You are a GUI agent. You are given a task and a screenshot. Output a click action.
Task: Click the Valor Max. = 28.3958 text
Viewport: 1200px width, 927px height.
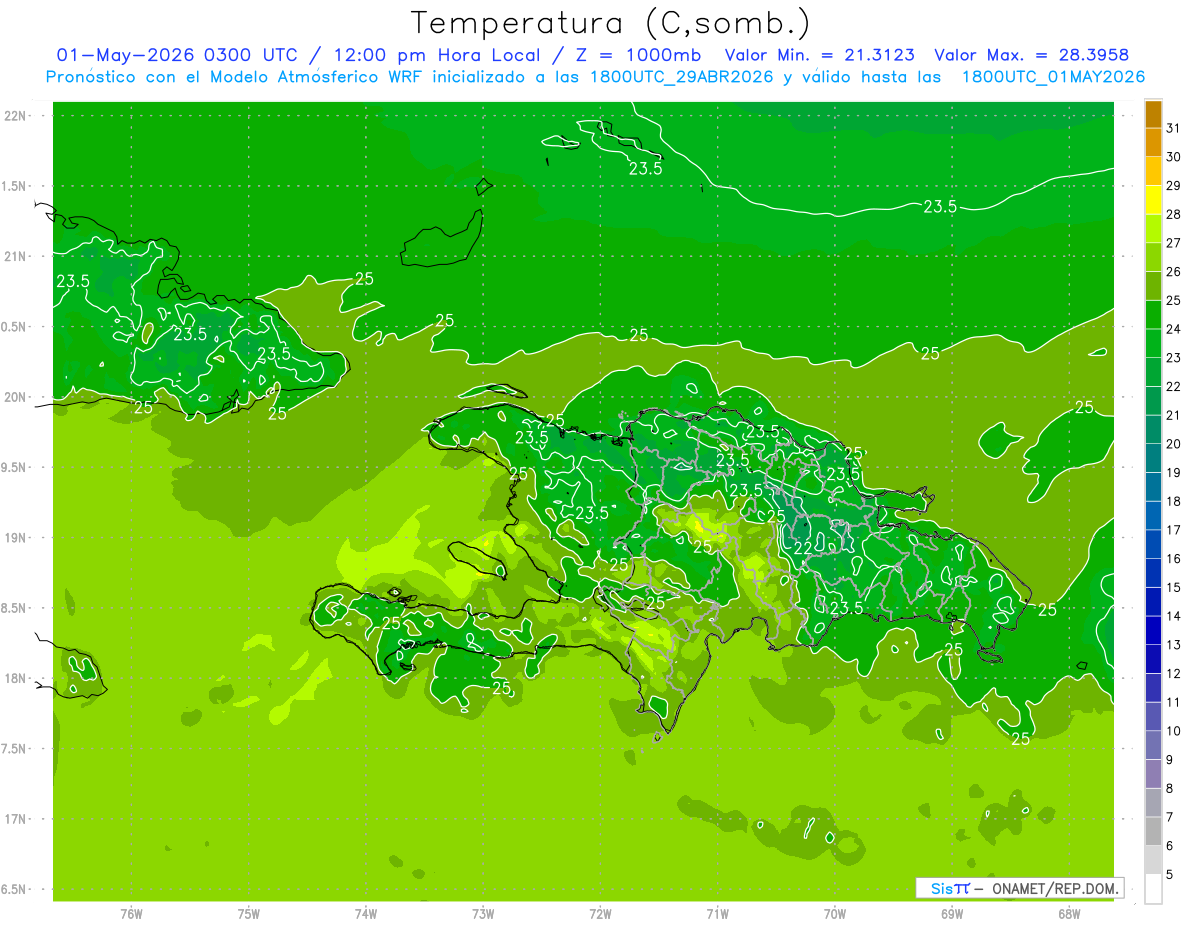coord(1032,55)
